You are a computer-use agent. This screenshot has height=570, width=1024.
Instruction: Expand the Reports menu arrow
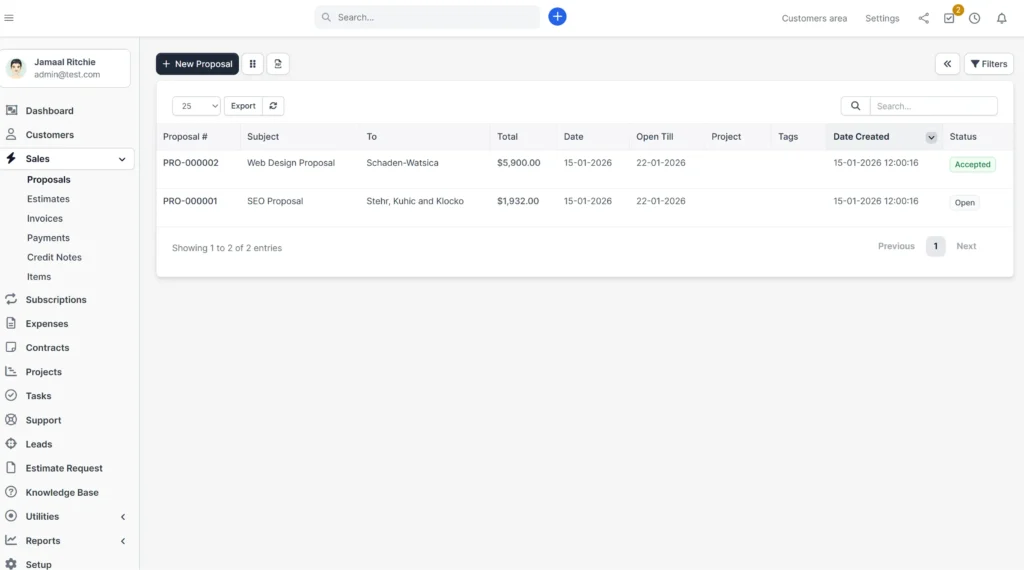click(123, 541)
